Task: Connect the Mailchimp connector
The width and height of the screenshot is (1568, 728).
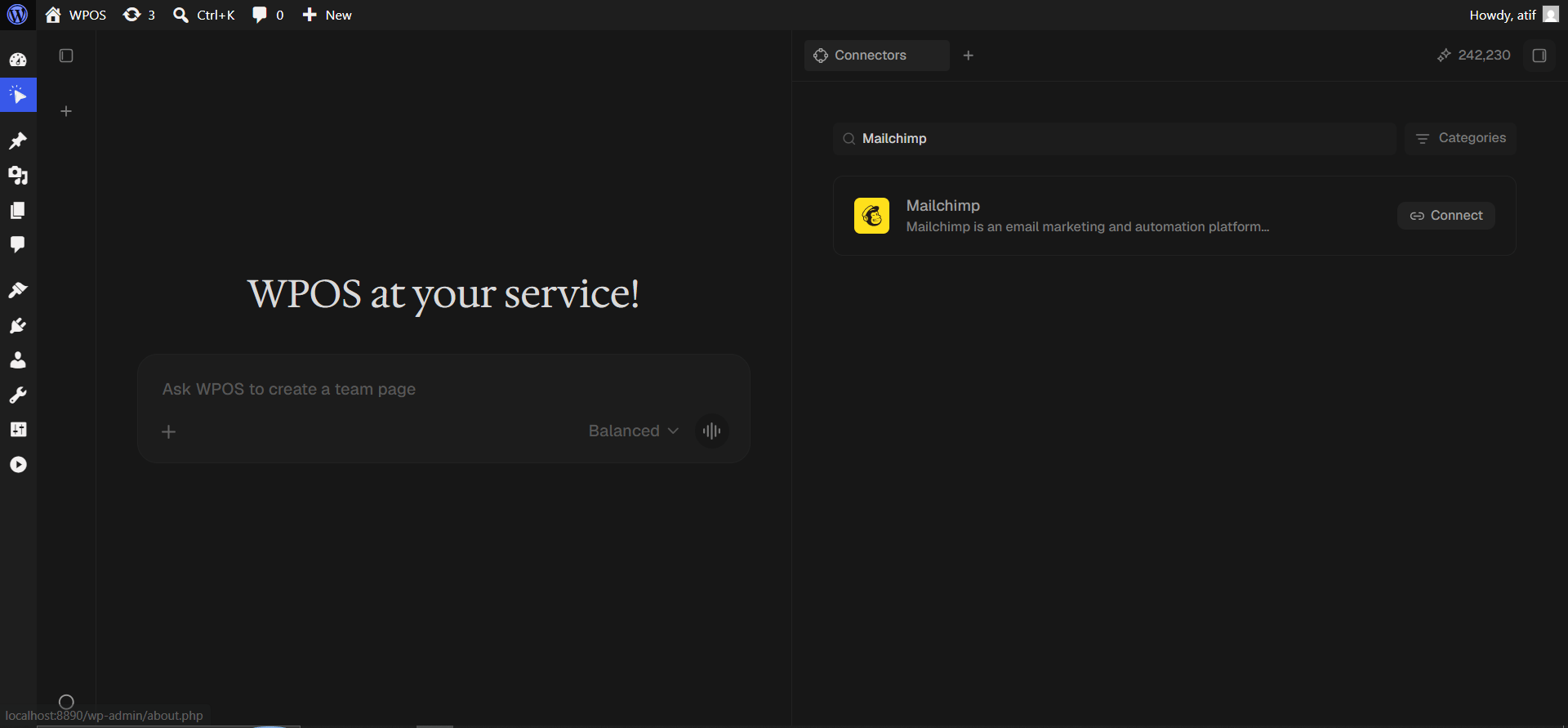Action: [x=1446, y=216]
